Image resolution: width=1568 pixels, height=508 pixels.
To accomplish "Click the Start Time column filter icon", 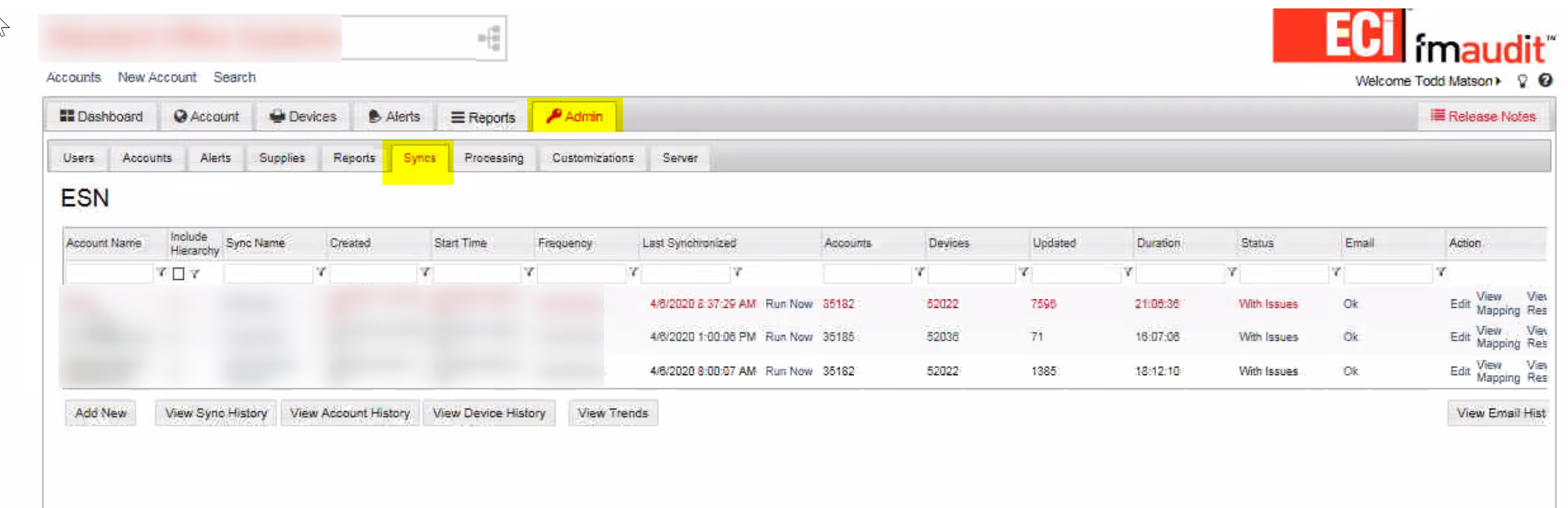I will (x=529, y=272).
